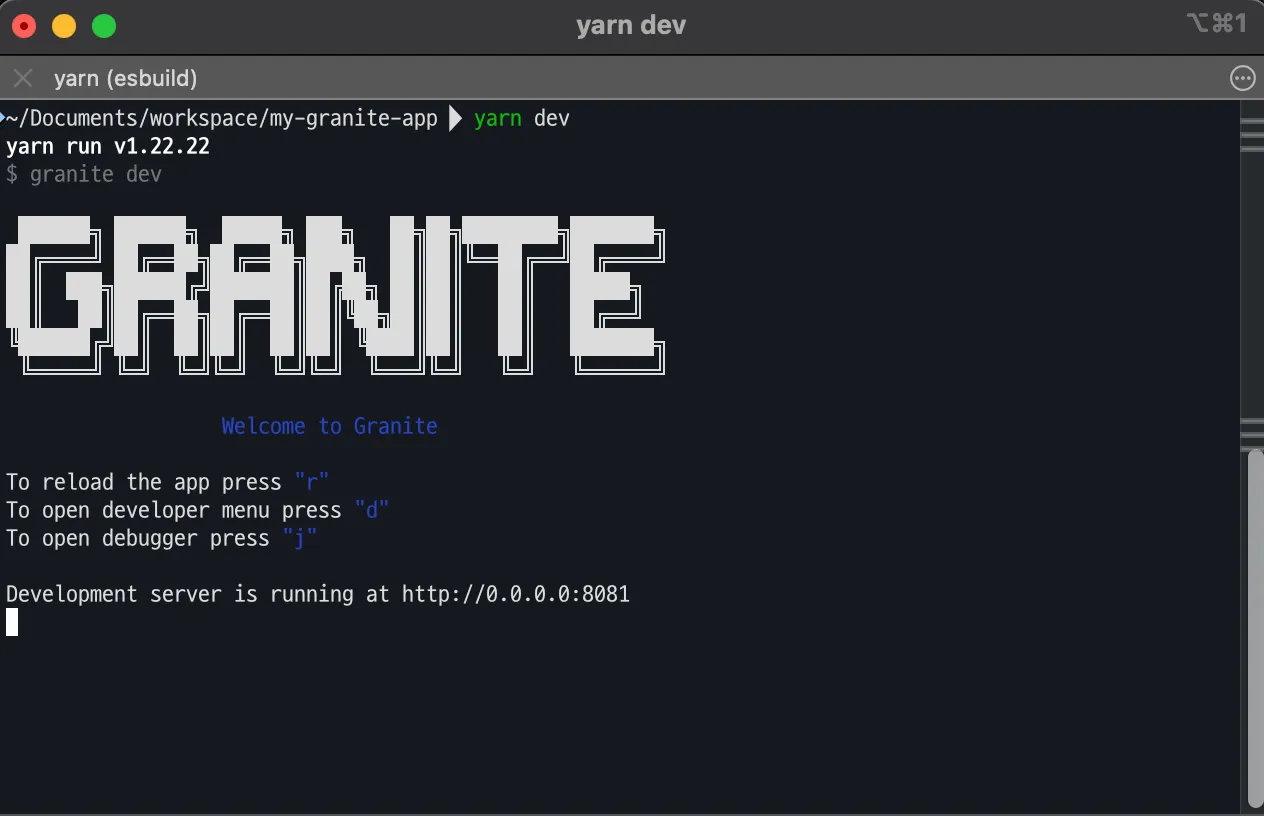
Task: Click the blue "Welcome to Granite" text
Action: 329,426
